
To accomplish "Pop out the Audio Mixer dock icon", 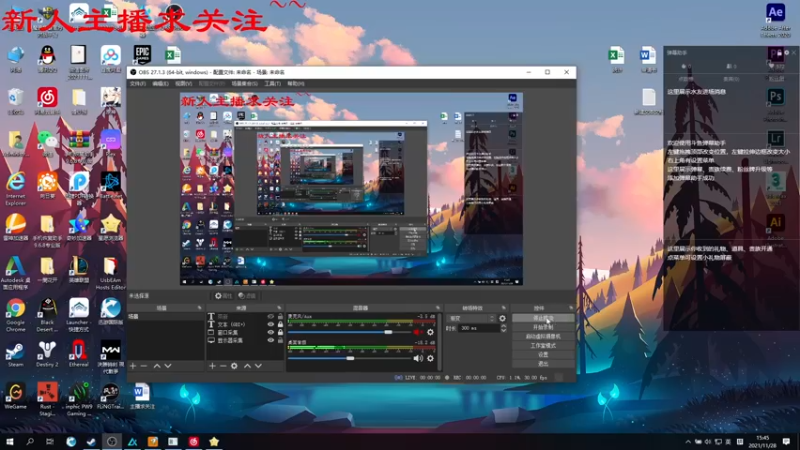I will pos(438,308).
